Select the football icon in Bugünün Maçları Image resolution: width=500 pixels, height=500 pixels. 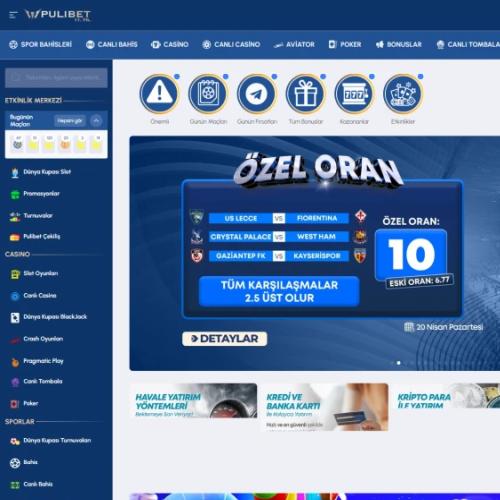point(17,144)
